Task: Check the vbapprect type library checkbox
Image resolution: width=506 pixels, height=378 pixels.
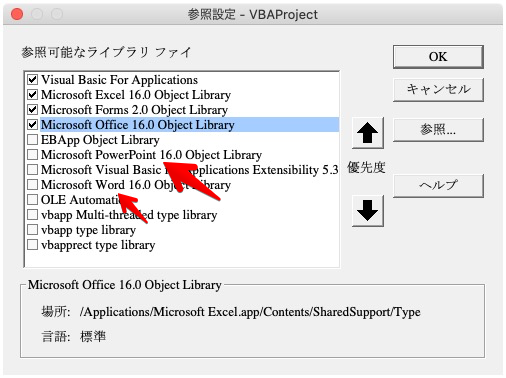Action: pos(32,245)
